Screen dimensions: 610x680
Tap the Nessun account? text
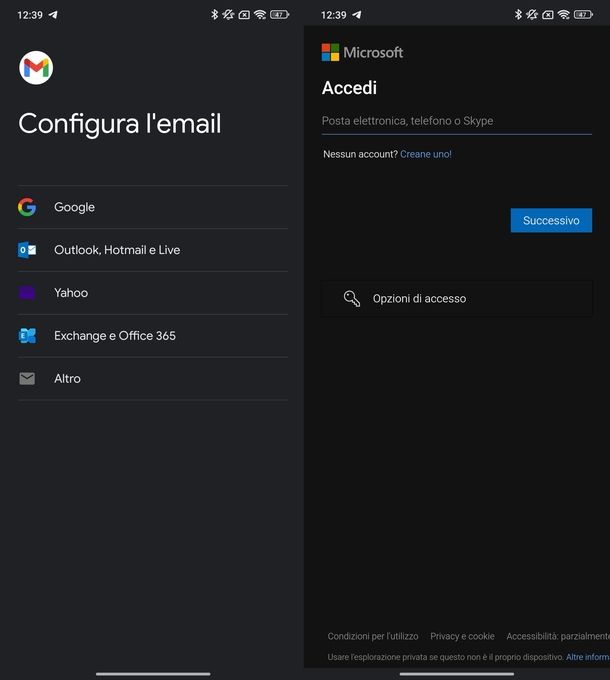360,154
